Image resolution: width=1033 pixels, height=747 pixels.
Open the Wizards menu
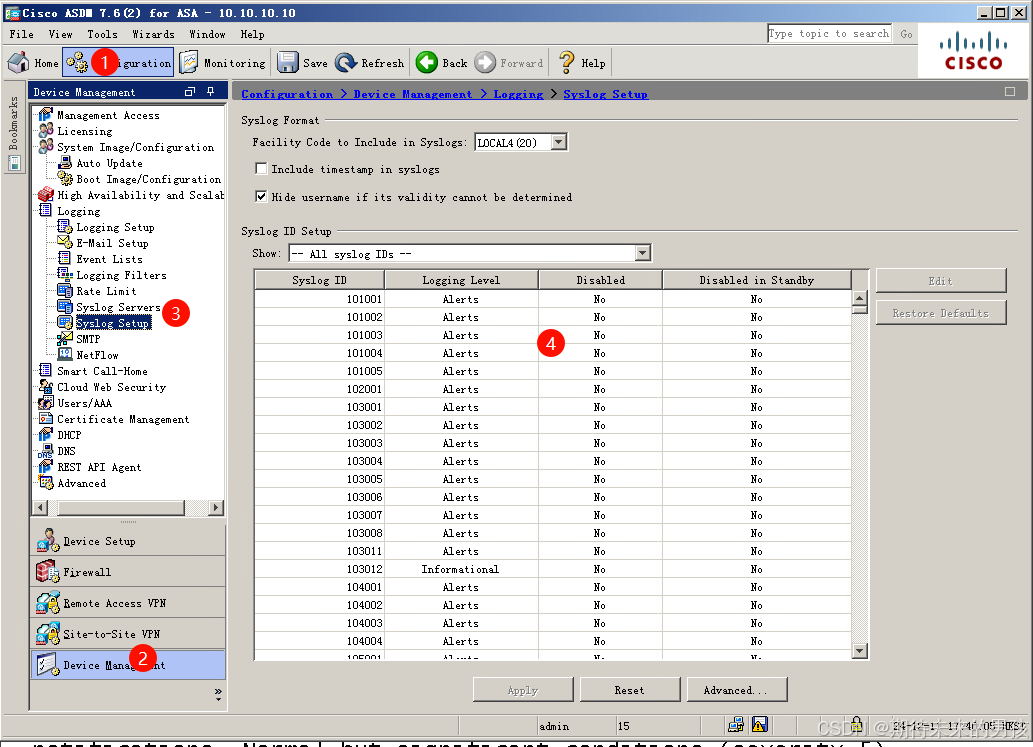coord(154,34)
